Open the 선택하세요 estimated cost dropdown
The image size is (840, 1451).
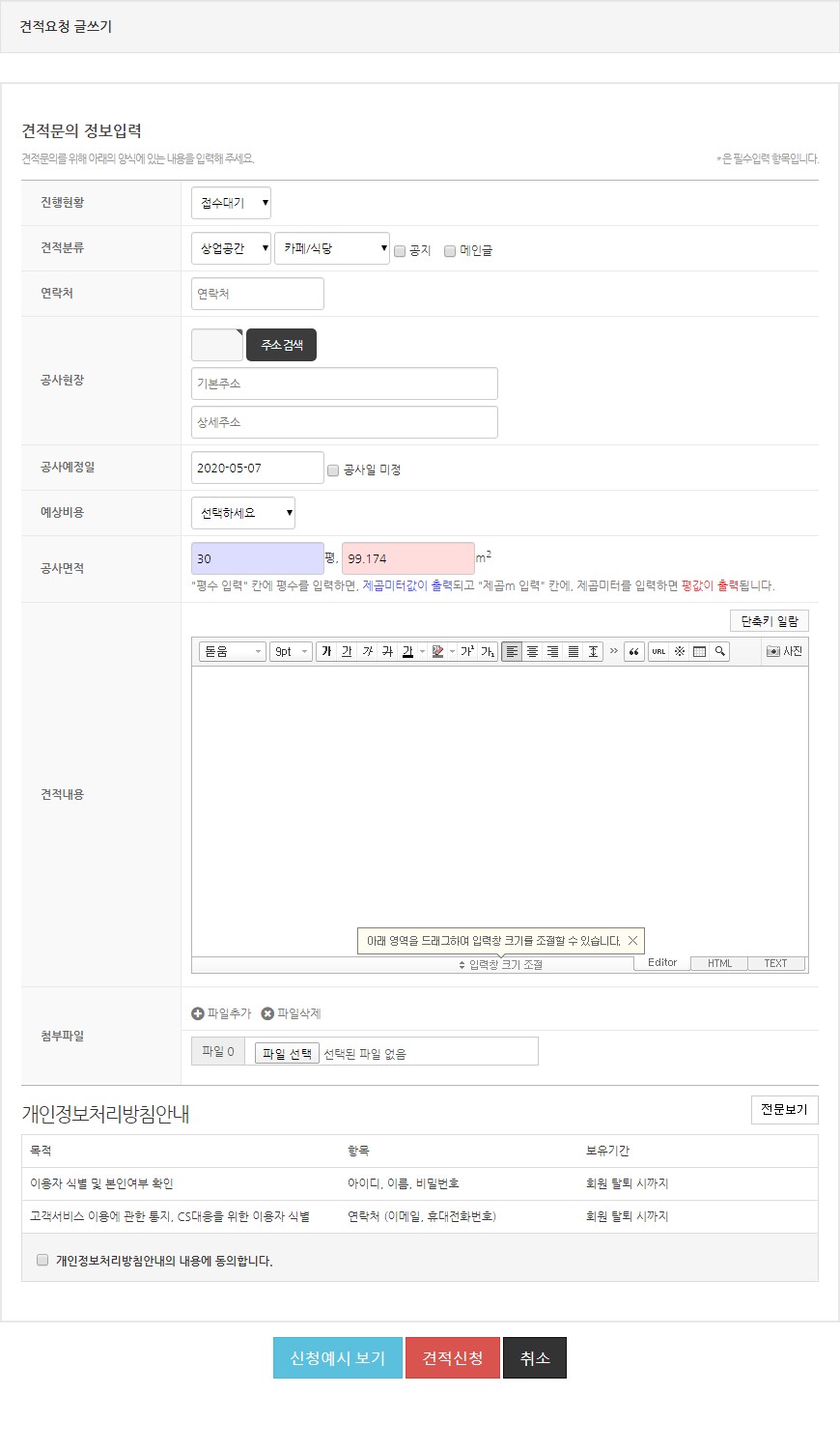point(243,513)
